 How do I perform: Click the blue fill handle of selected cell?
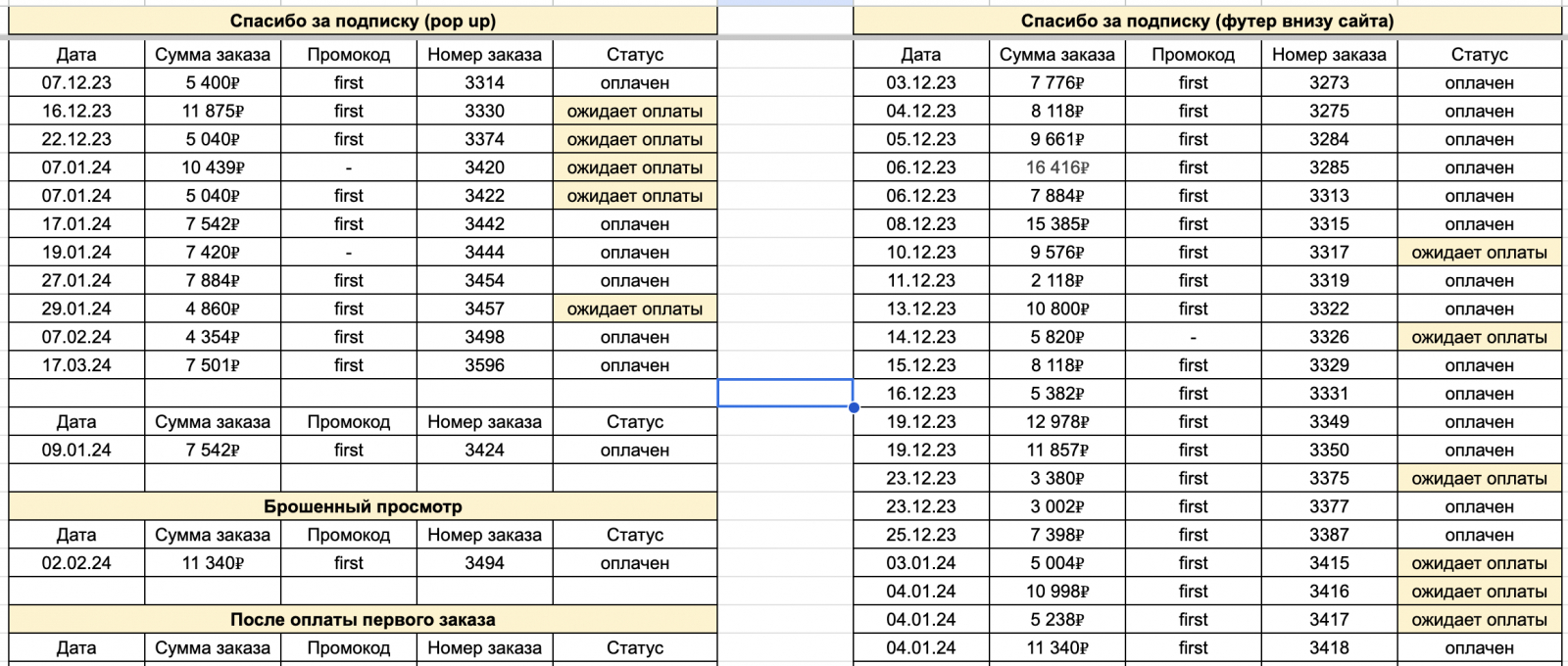click(854, 407)
